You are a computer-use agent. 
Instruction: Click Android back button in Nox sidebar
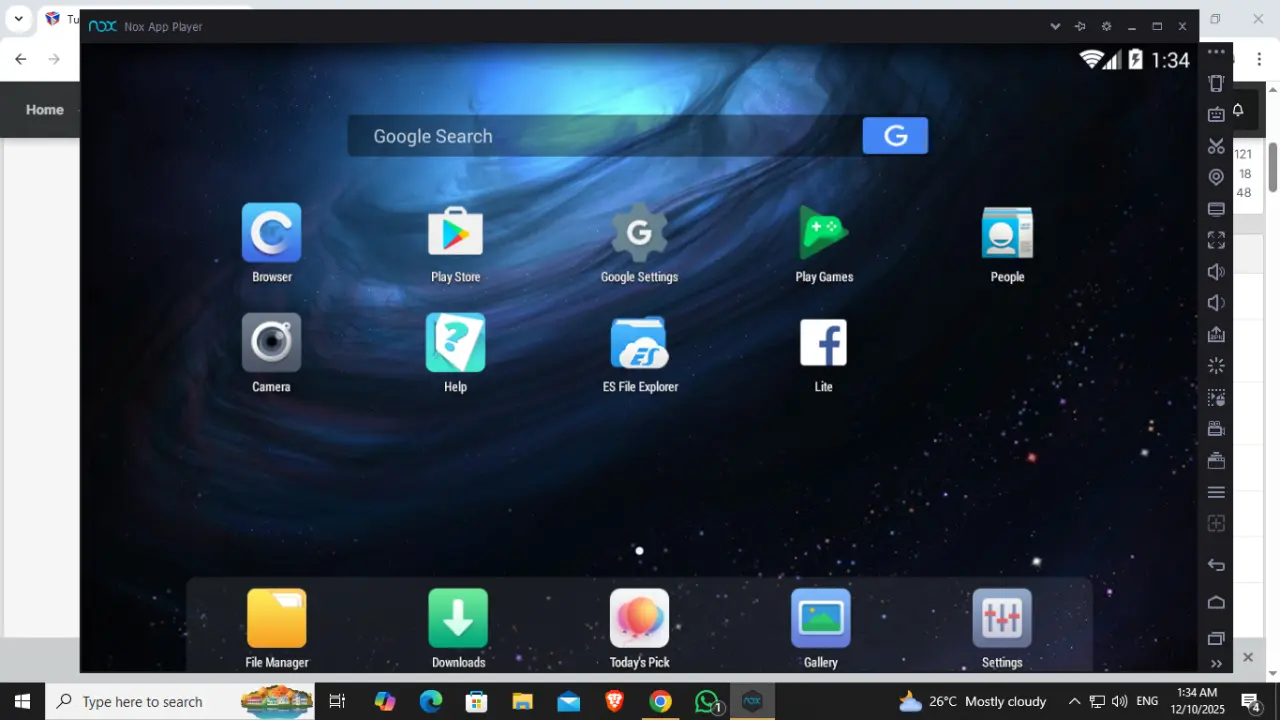pos(1216,565)
